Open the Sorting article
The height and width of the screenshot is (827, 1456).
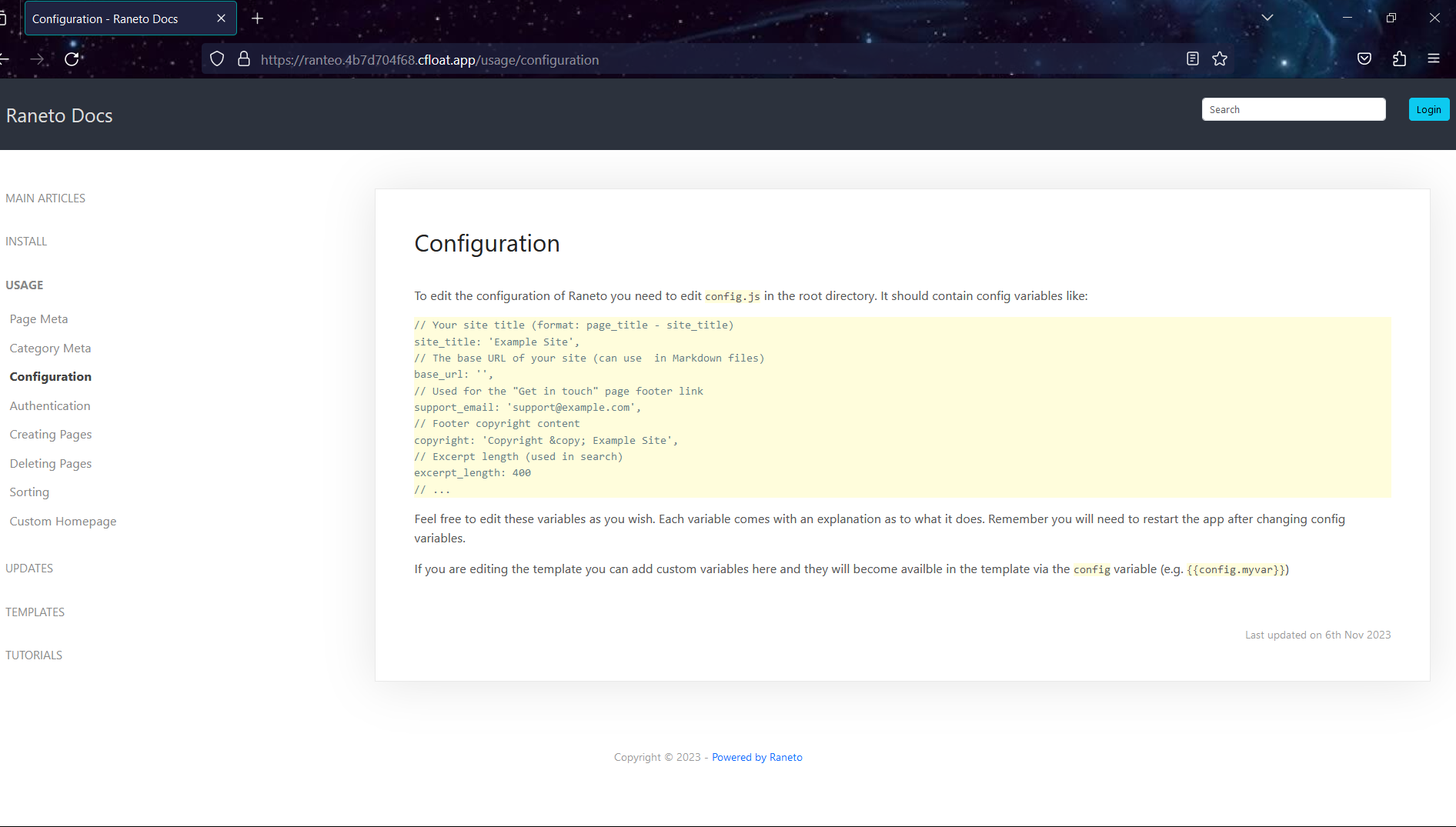tap(29, 492)
